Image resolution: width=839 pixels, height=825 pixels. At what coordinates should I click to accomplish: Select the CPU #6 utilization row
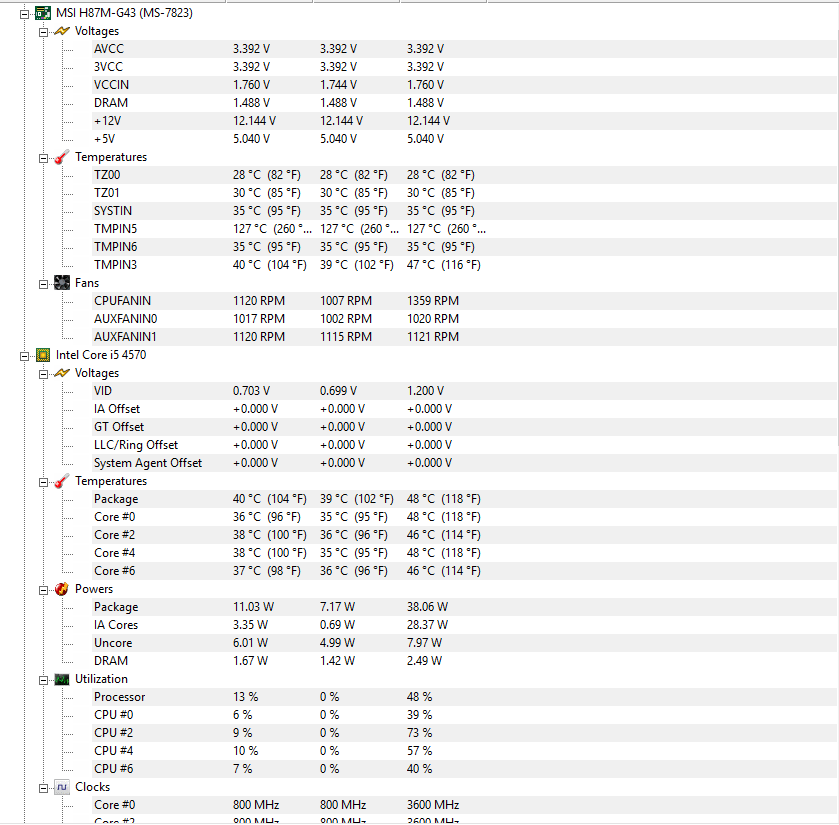[464, 769]
